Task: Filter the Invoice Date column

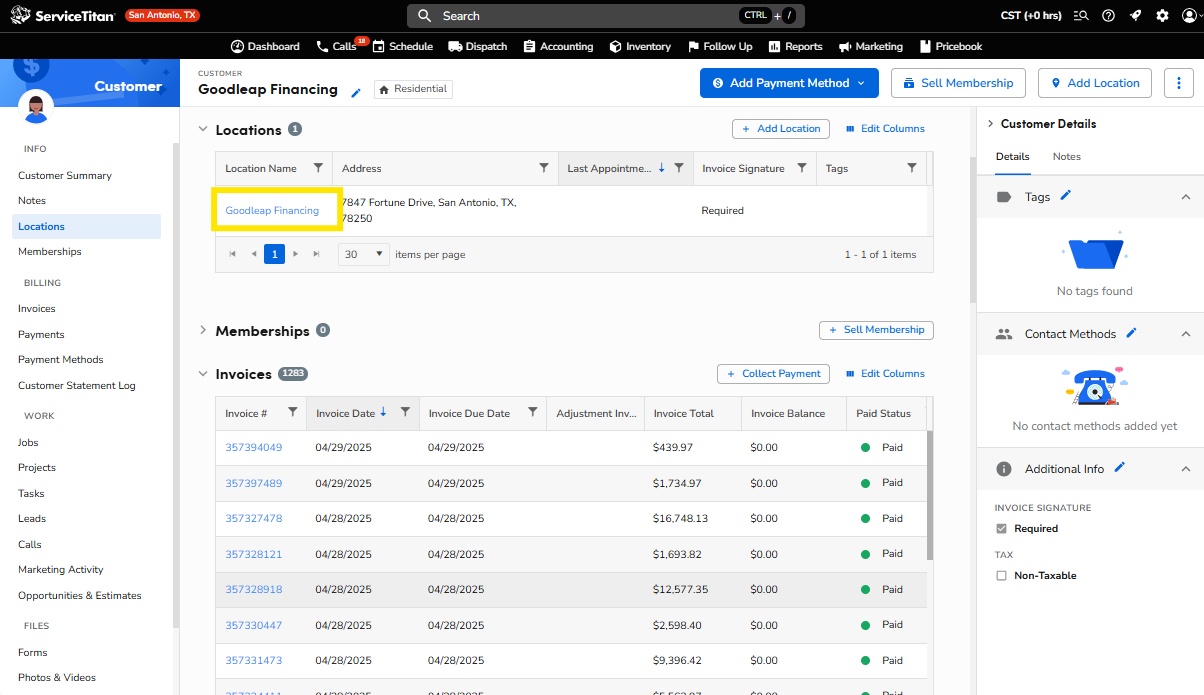Action: click(x=405, y=412)
